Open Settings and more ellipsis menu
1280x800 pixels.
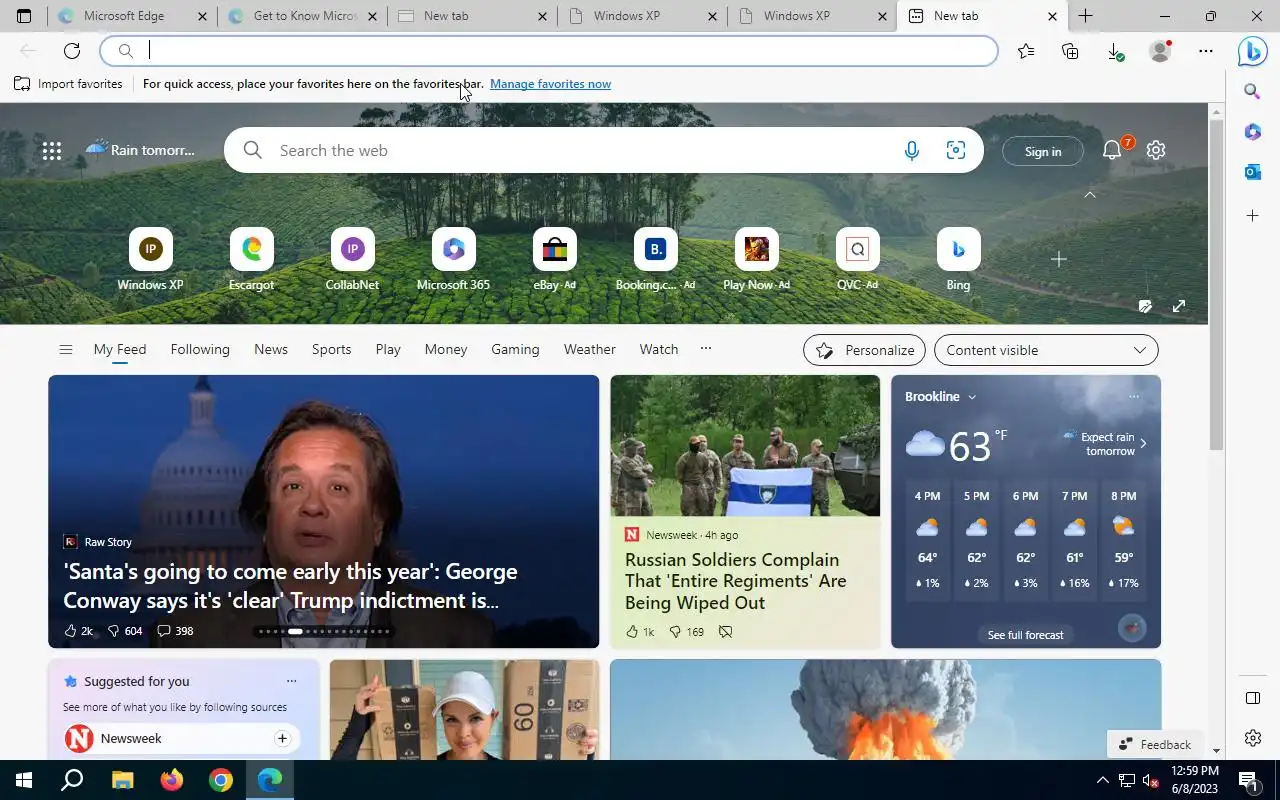(1206, 51)
